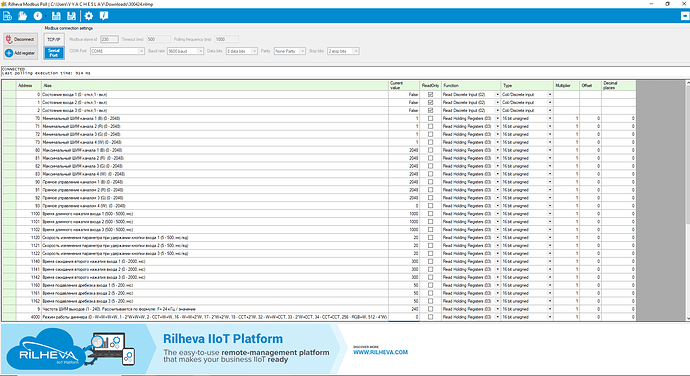Click the Add register button
The height and width of the screenshot is (376, 690).
point(20,53)
